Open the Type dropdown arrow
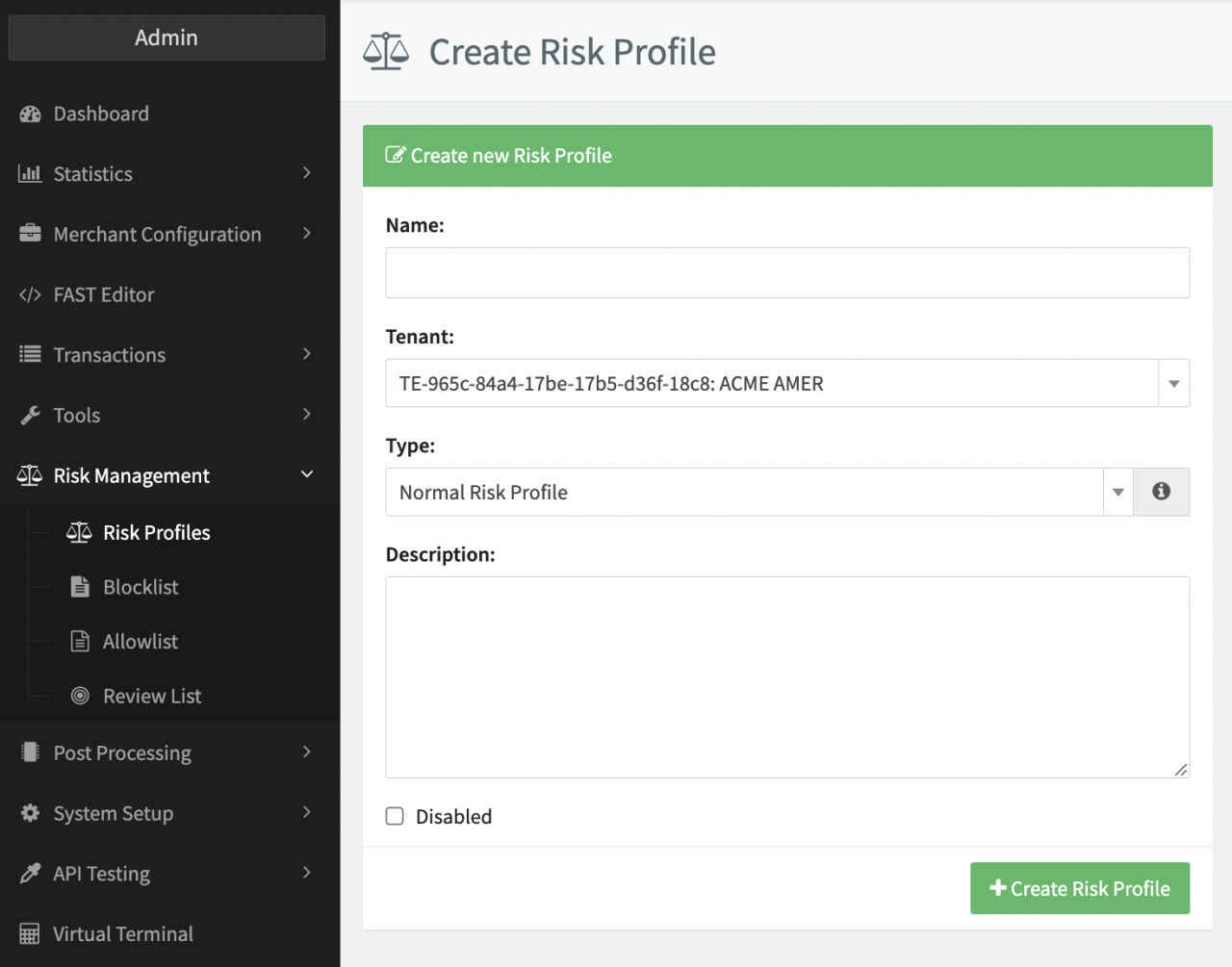 point(1117,492)
